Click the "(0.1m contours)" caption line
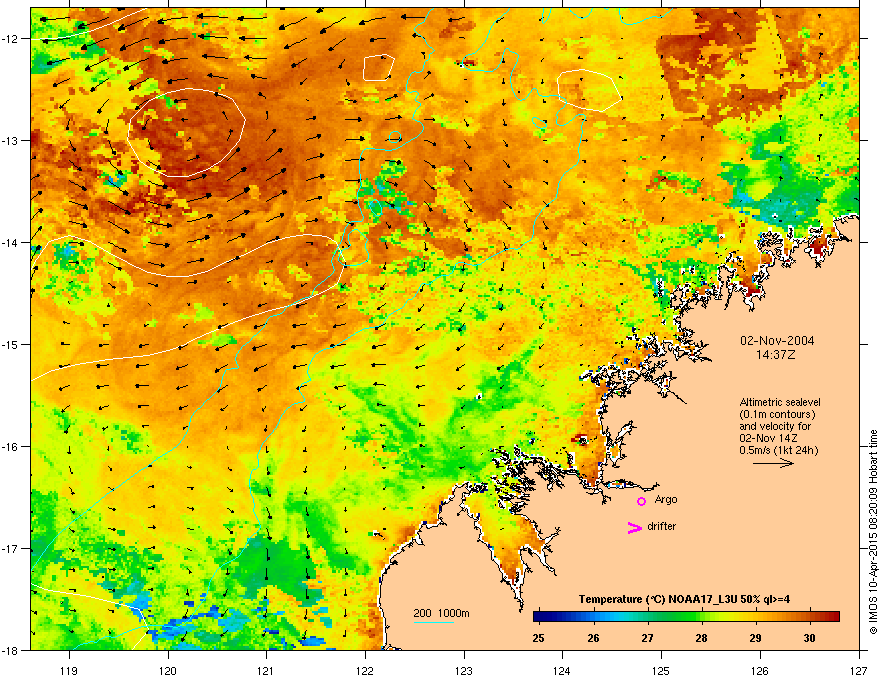 (777, 414)
